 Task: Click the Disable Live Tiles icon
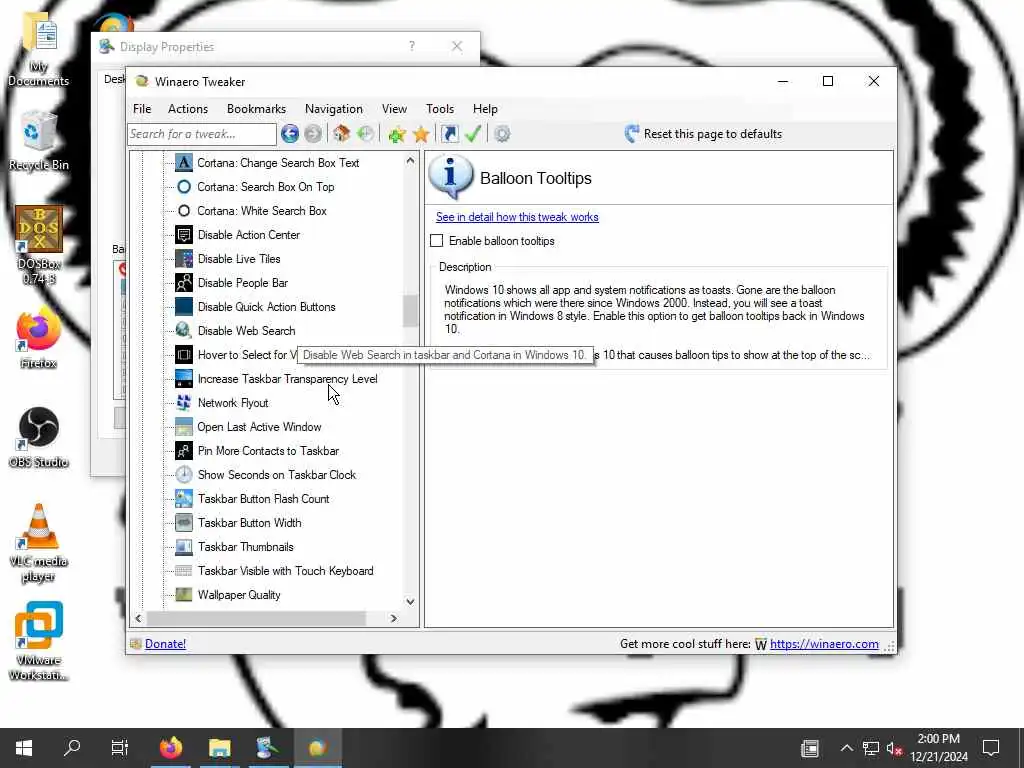click(x=184, y=259)
